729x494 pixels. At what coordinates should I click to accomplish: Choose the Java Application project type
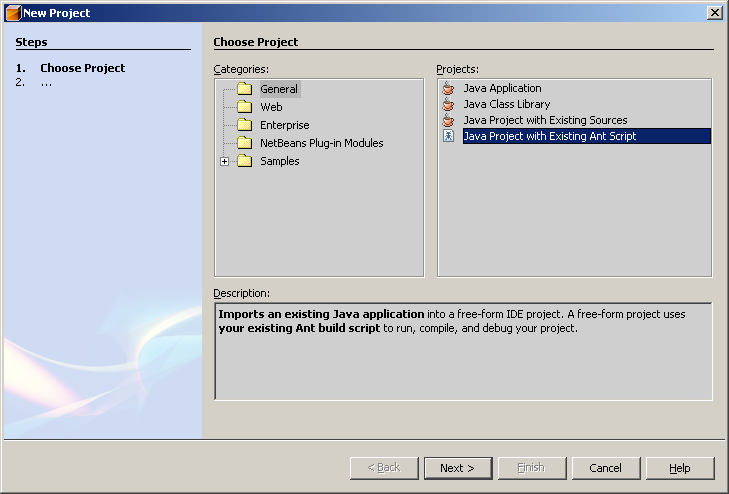tap(502, 88)
